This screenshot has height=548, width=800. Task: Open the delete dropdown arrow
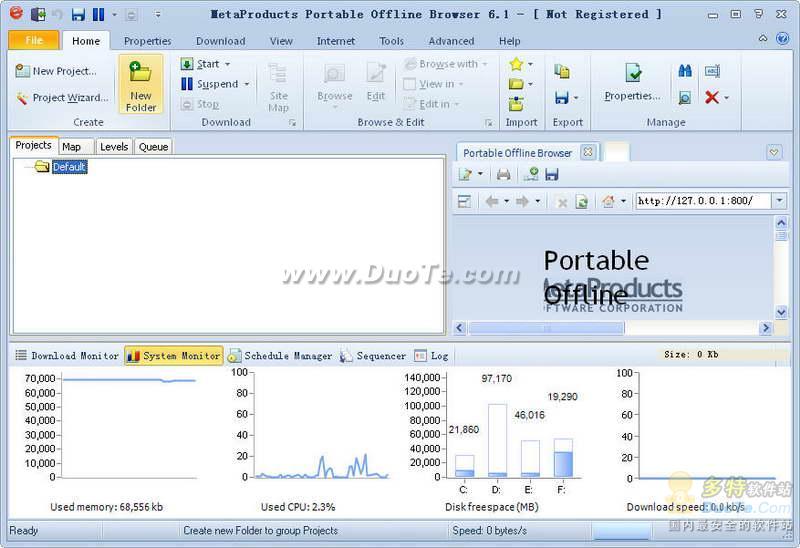click(x=727, y=97)
